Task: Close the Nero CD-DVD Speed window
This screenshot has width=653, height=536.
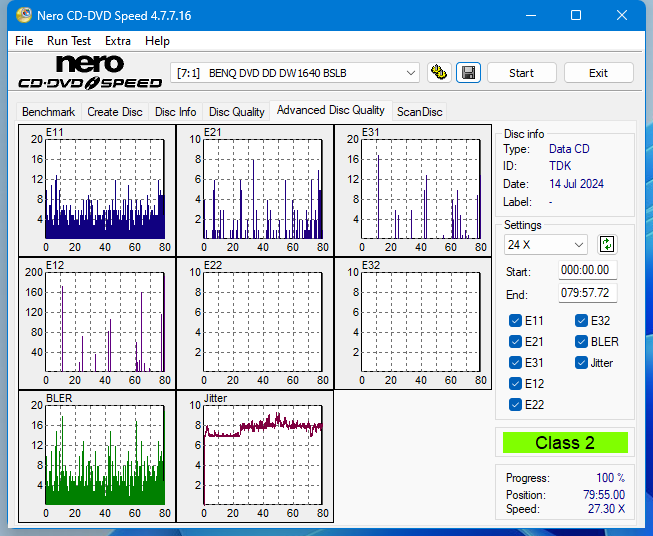Action: point(622,15)
